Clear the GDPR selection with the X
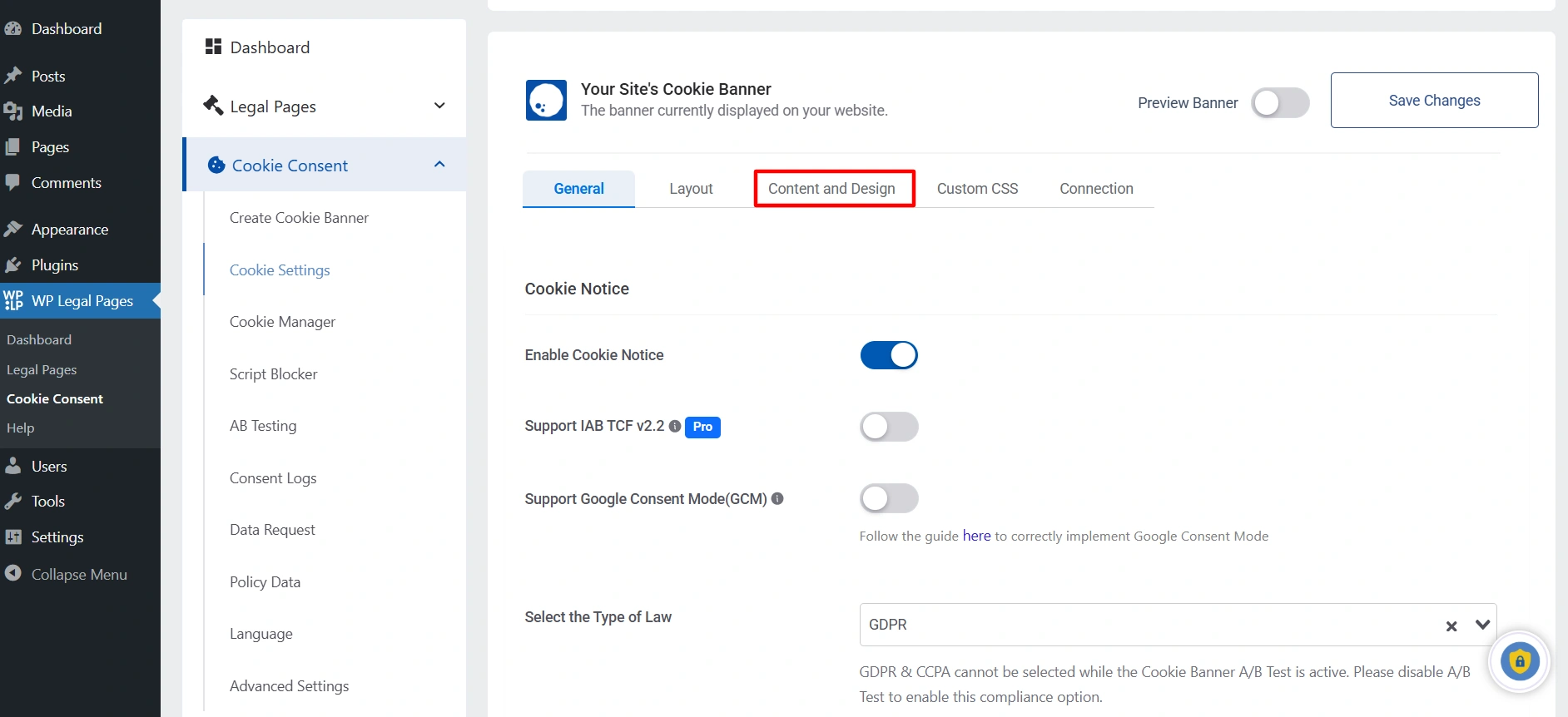The width and height of the screenshot is (1568, 717). pyautogui.click(x=1451, y=626)
